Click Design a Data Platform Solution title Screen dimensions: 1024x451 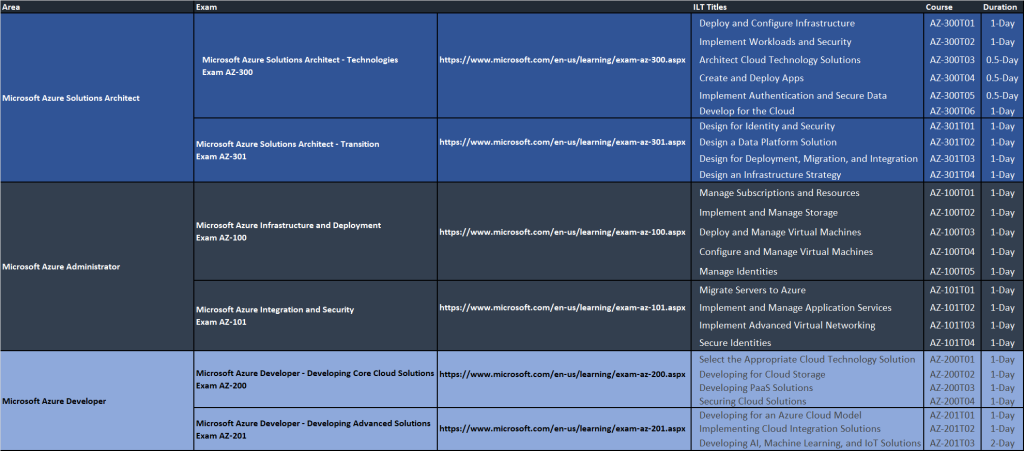[767, 142]
